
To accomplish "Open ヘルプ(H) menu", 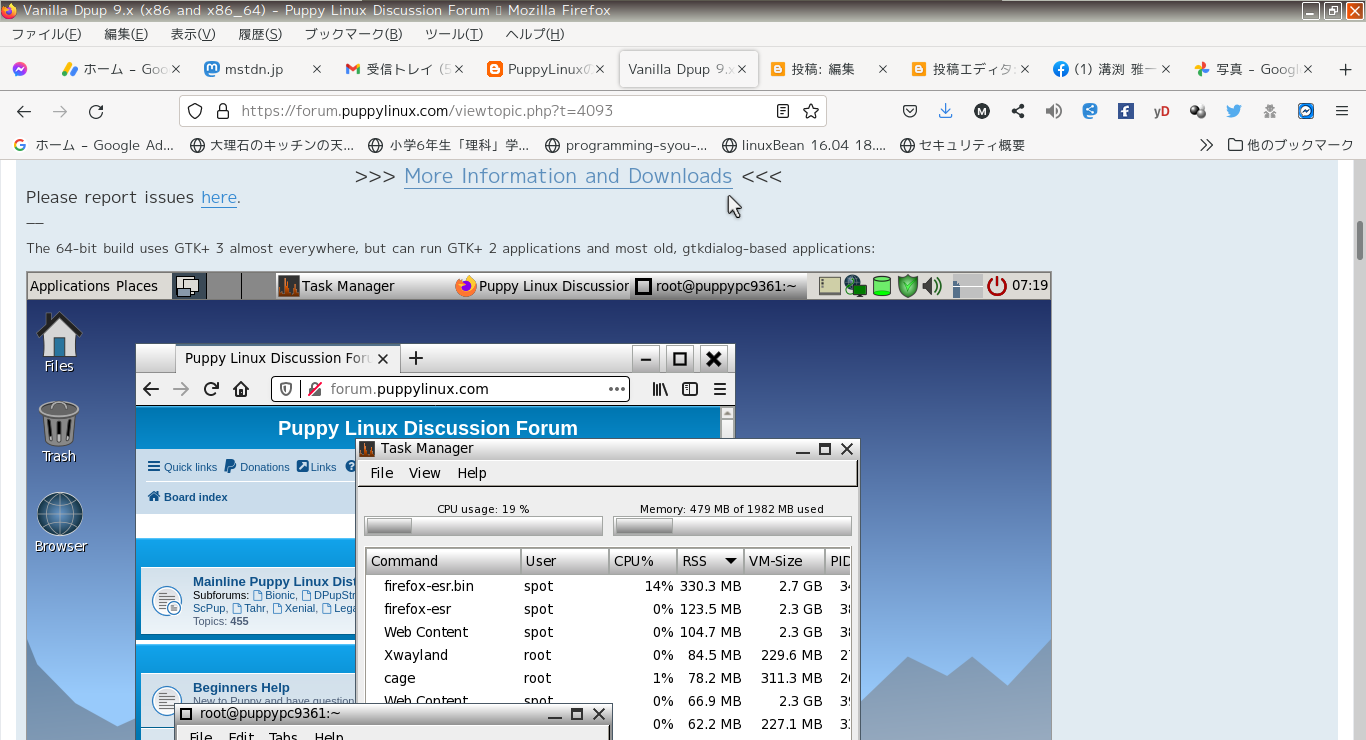I will click(534, 34).
